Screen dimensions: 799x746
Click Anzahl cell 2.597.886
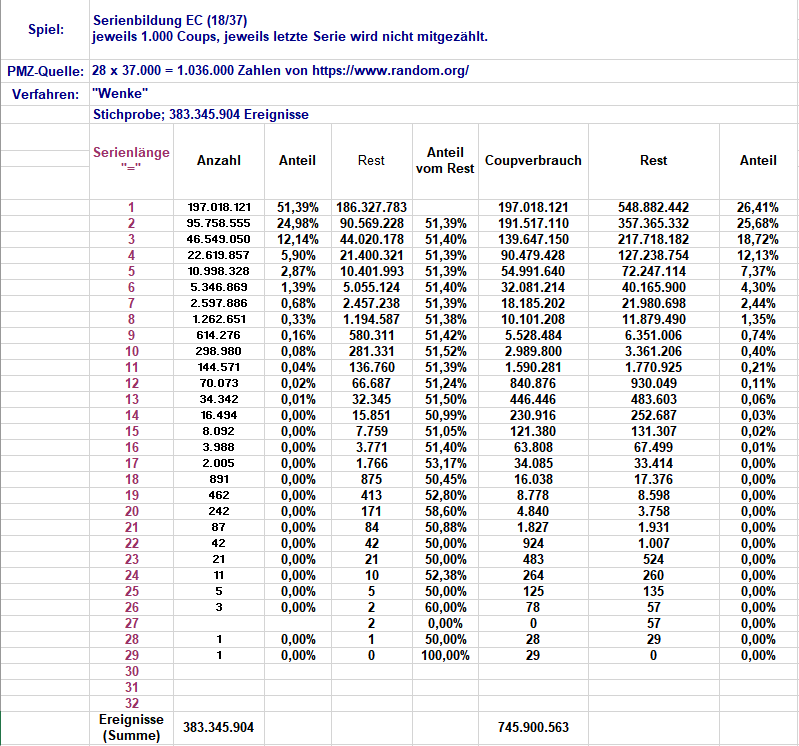coord(219,303)
